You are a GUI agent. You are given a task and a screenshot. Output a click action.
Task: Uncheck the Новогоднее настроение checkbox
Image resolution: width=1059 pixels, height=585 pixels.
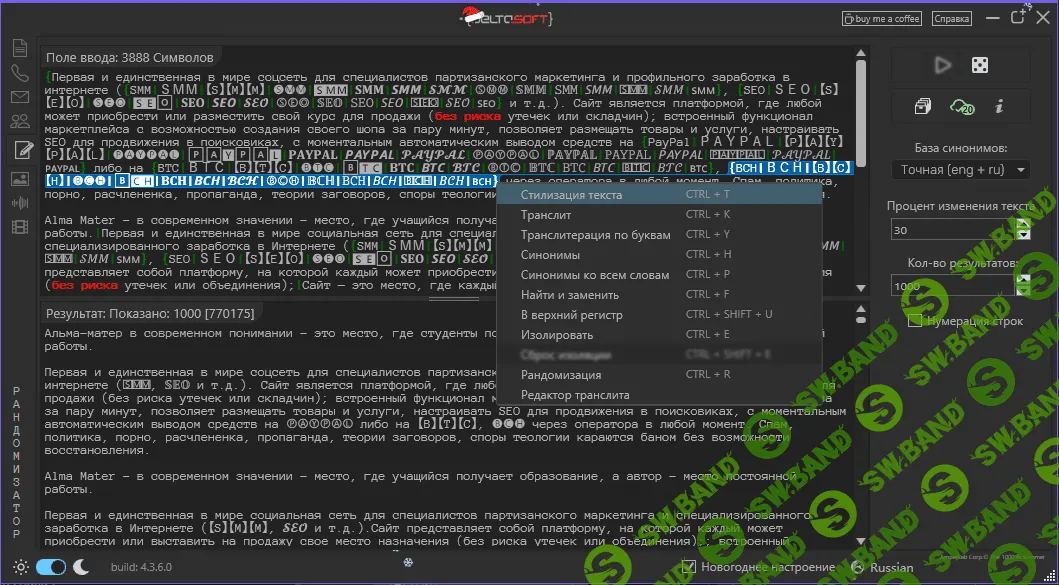[x=688, y=567]
